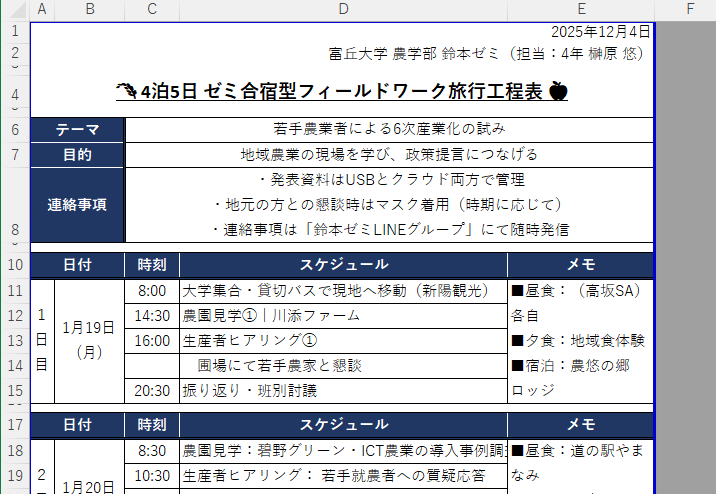Click the 連絡事項 label cell

click(x=77, y=205)
